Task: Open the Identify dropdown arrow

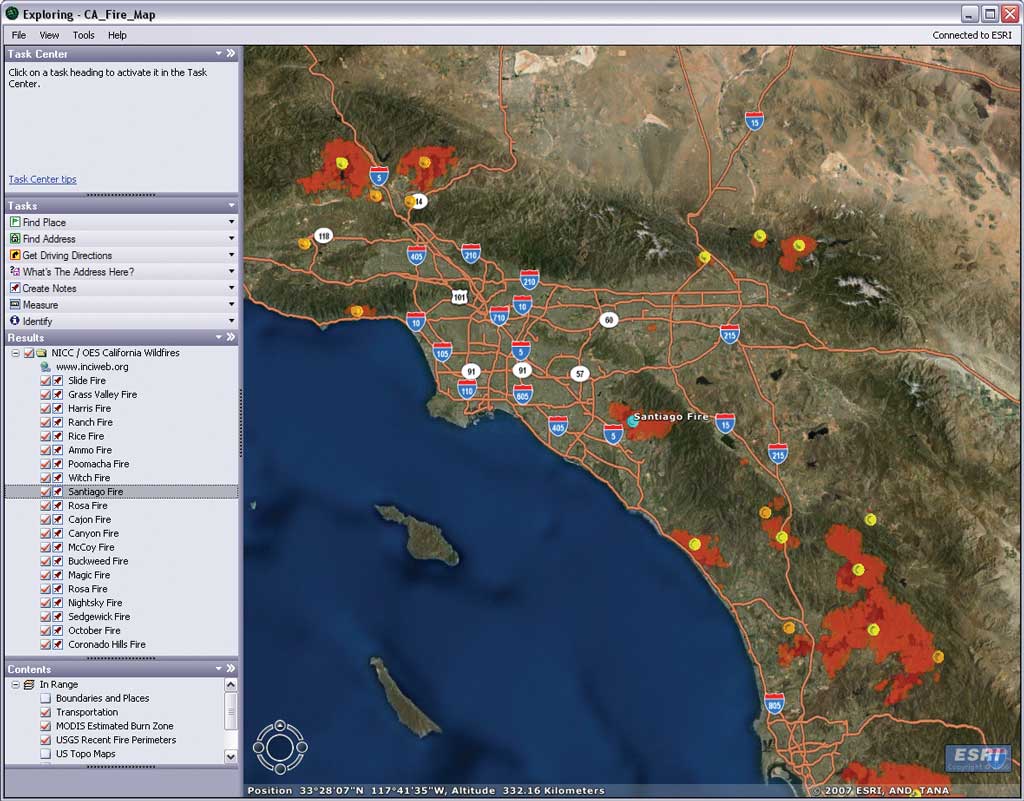Action: click(231, 321)
